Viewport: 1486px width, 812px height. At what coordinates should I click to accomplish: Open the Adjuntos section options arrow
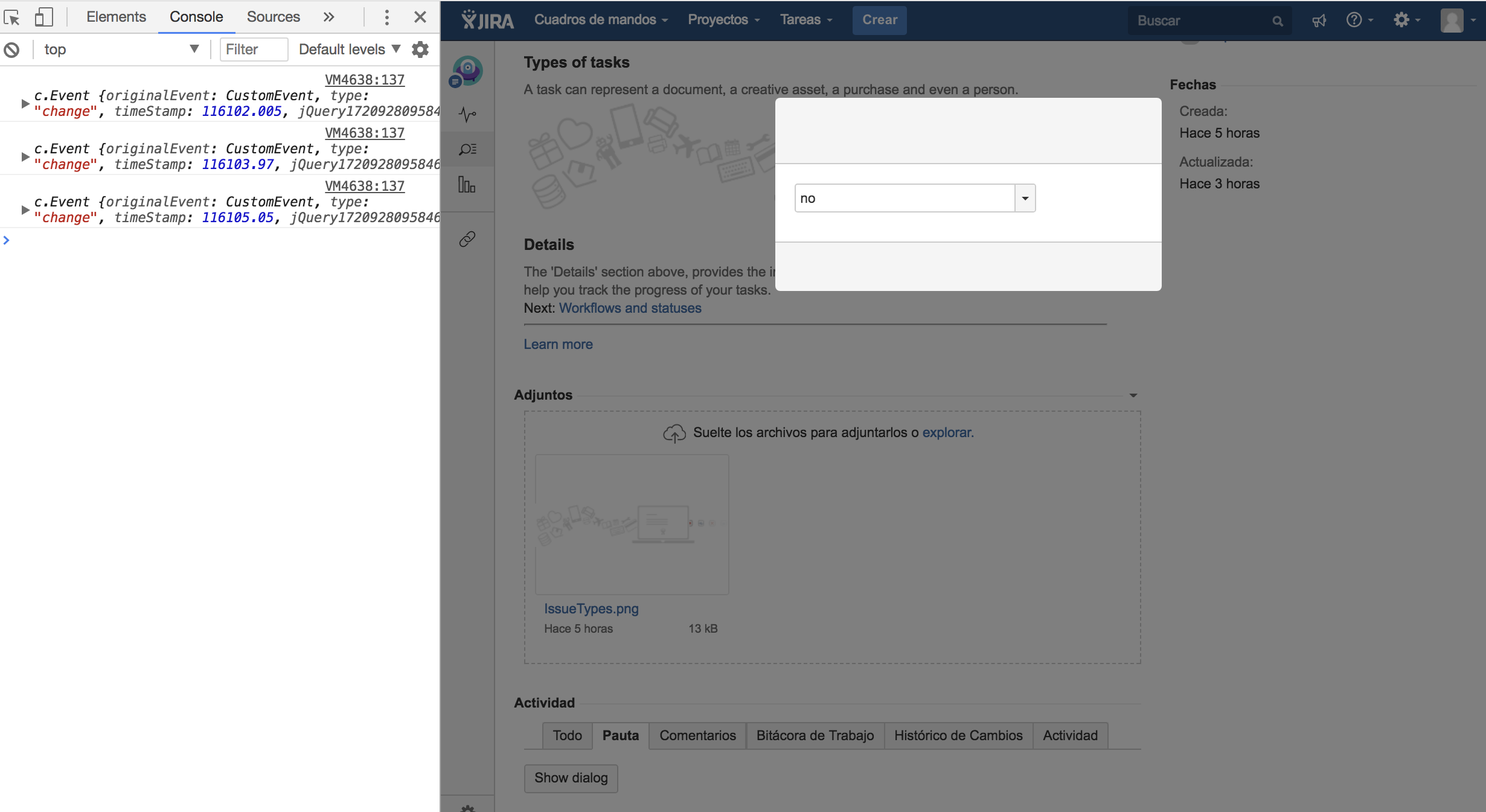tap(1133, 395)
